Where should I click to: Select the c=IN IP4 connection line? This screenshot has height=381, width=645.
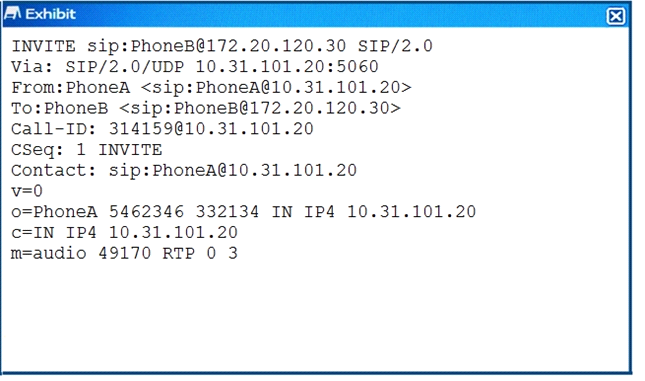(124, 232)
